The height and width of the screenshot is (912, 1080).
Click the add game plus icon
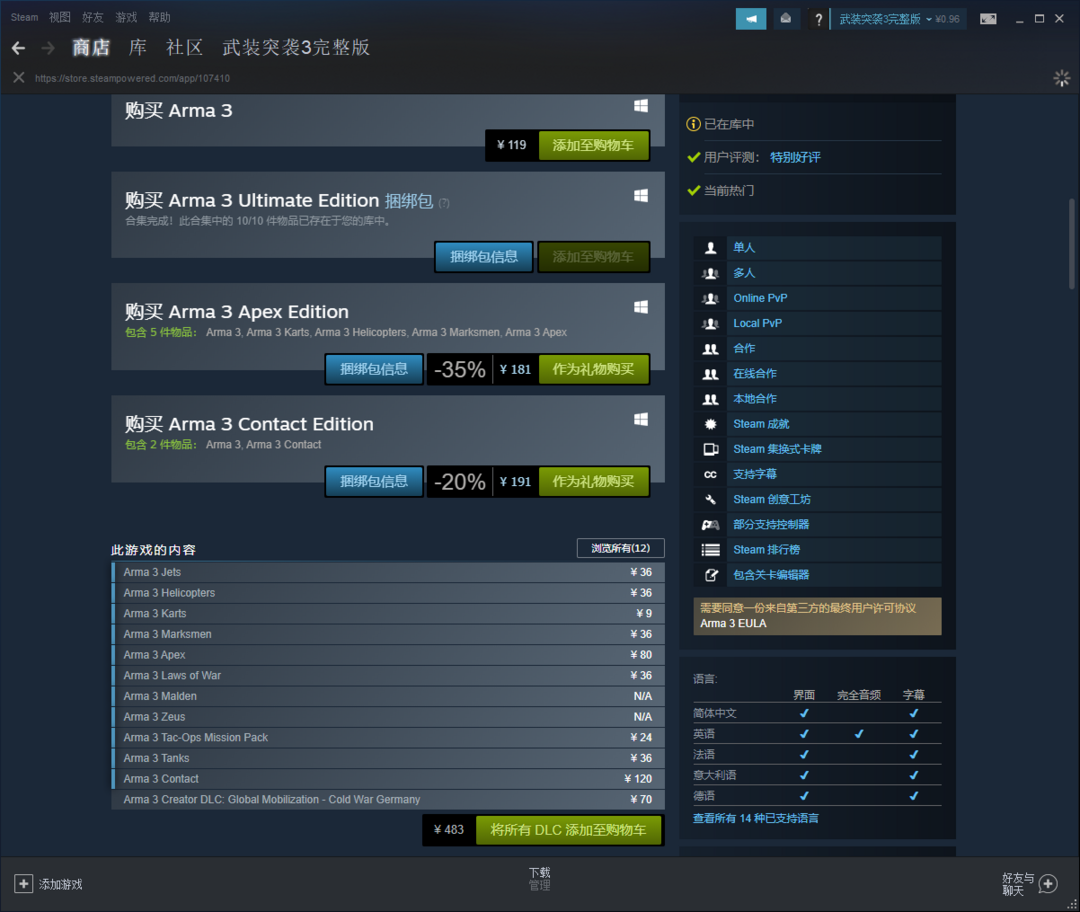pyautogui.click(x=23, y=884)
